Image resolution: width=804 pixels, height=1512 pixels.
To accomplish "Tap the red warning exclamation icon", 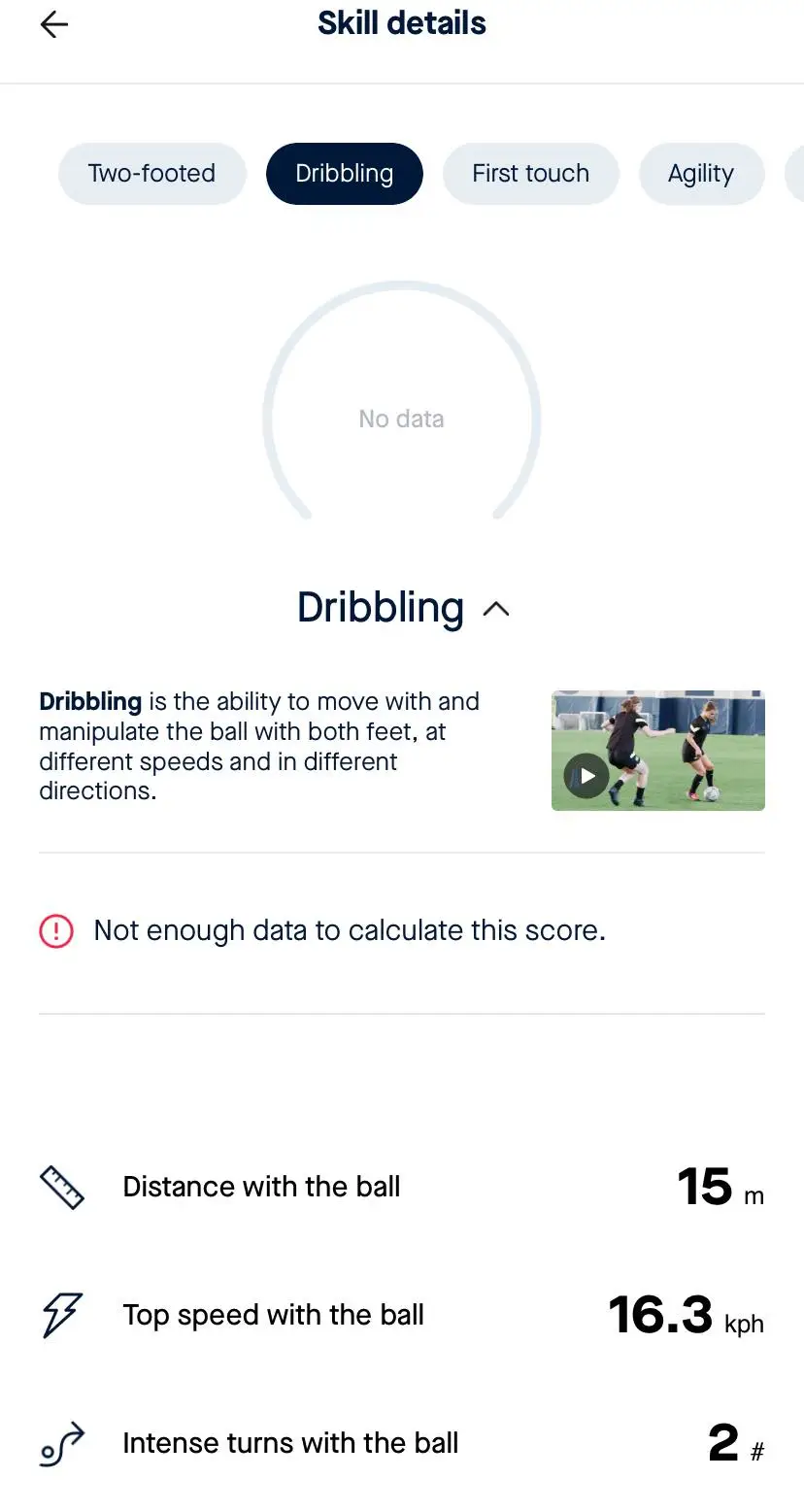I will [x=56, y=931].
